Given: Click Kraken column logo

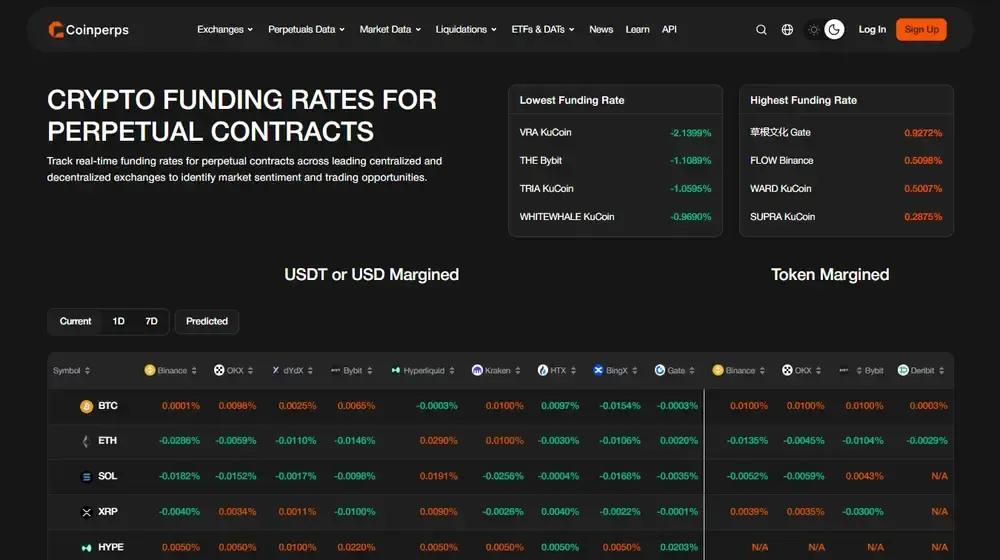Looking at the screenshot, I should click(477, 370).
